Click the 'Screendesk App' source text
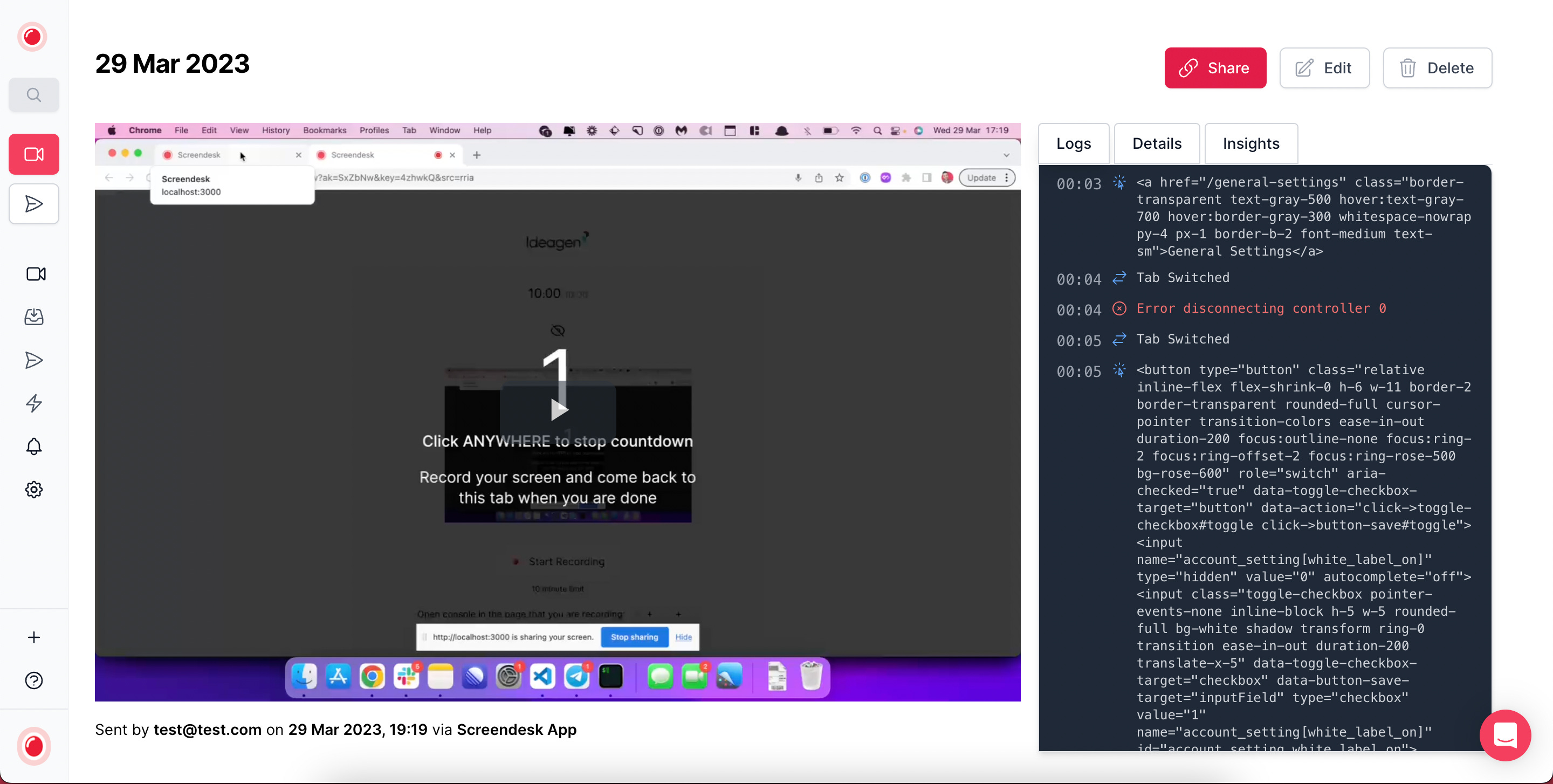This screenshot has height=784, width=1553. click(x=516, y=730)
